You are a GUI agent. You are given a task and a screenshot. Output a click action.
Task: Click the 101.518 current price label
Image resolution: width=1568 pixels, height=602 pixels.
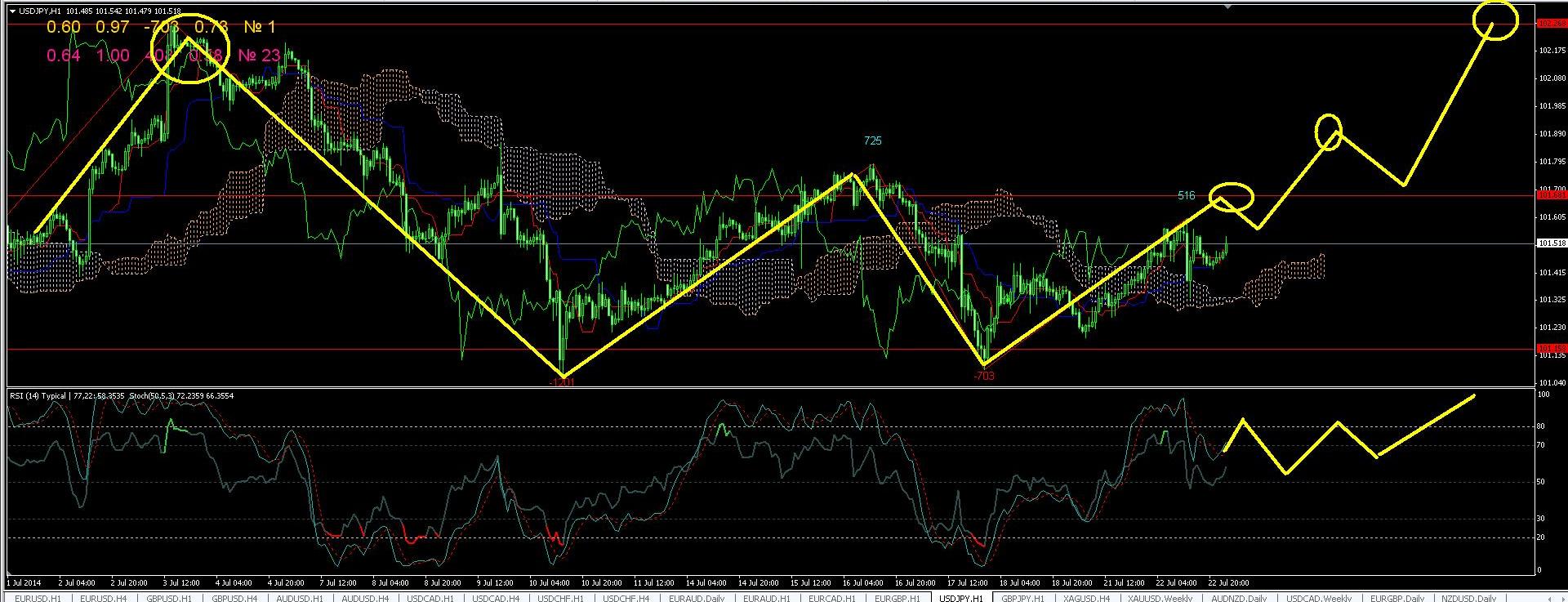[x=1551, y=243]
